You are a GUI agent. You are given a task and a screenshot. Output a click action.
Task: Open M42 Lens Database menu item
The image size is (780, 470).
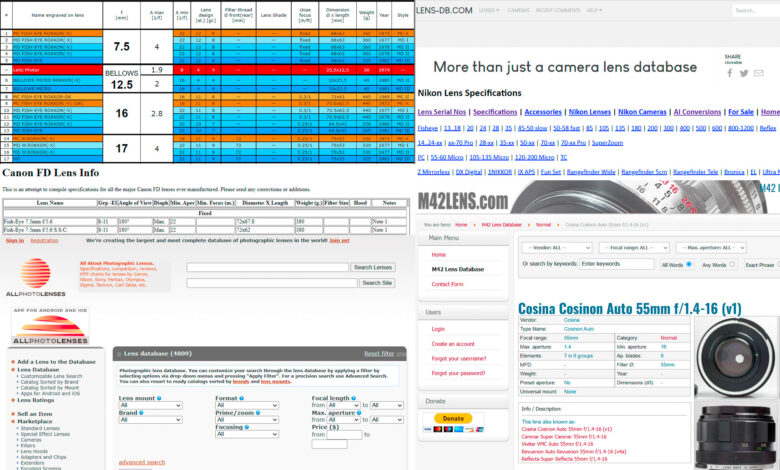pyautogui.click(x=458, y=269)
